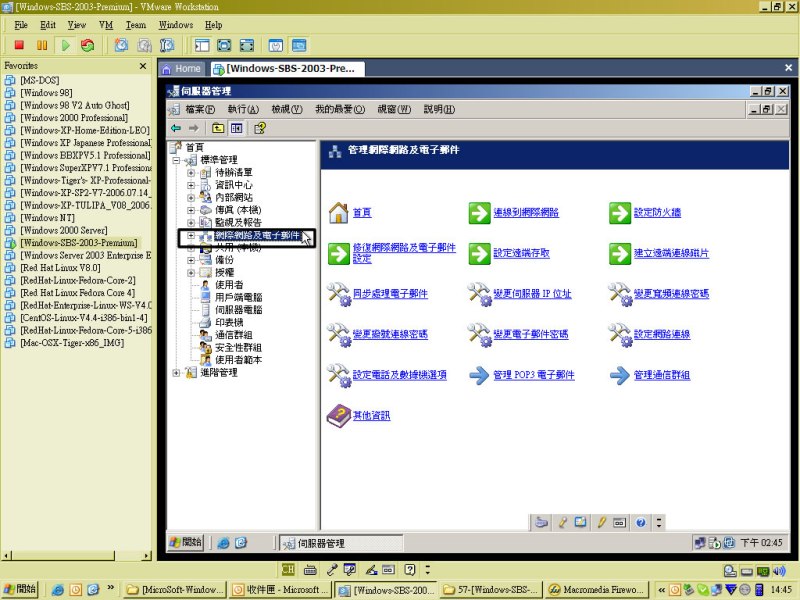Collapse the 標準管理 tree node
Viewport: 800px width, 600px height.
coord(177,160)
